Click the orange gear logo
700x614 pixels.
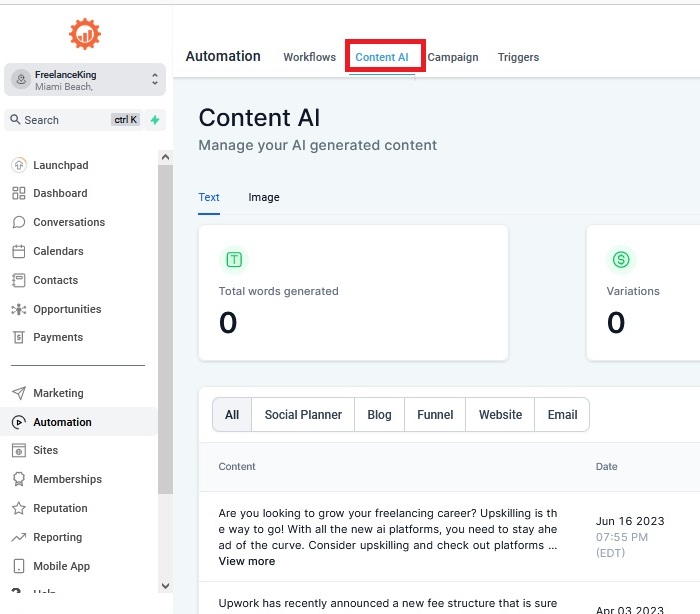pos(84,34)
